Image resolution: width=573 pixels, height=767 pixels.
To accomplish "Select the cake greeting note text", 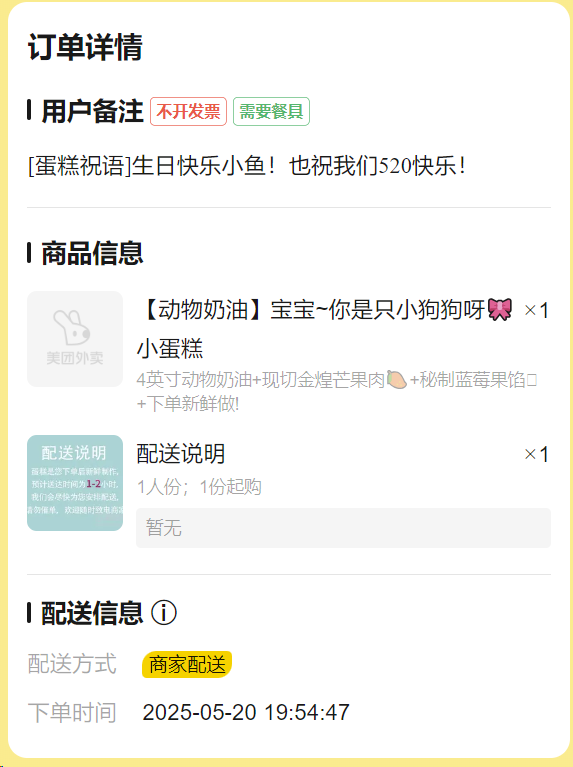I will point(247,166).
